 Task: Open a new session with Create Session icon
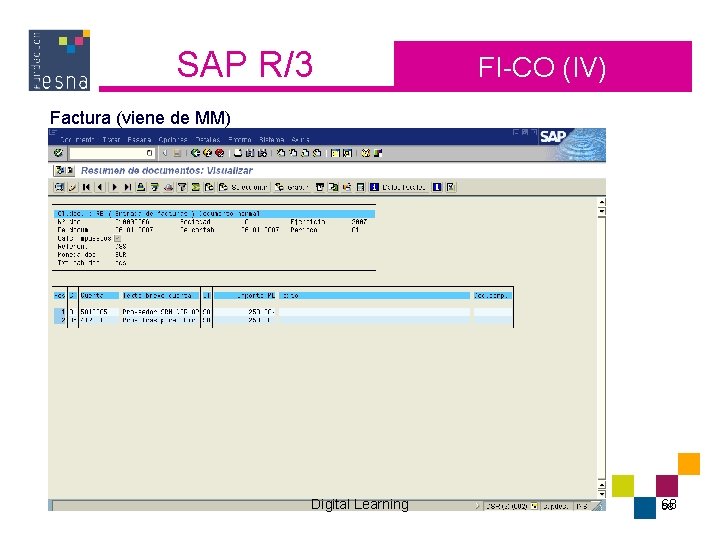[335, 153]
